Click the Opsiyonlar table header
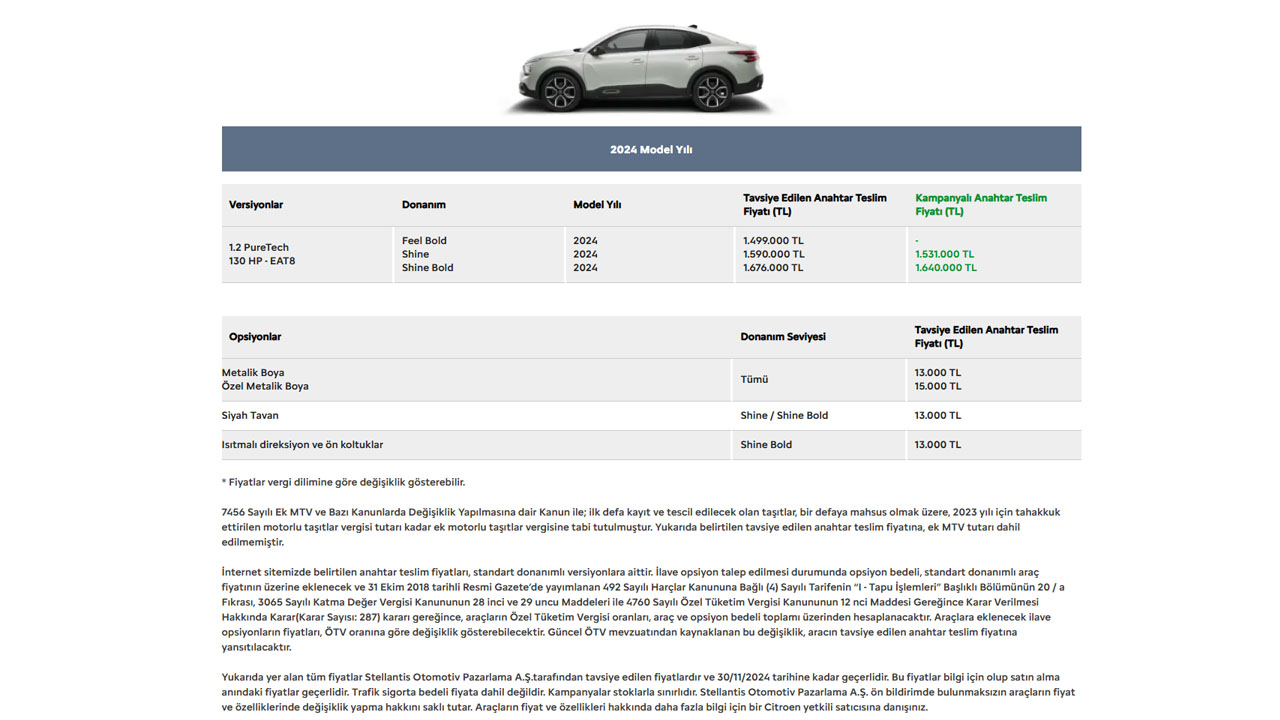 click(x=255, y=337)
